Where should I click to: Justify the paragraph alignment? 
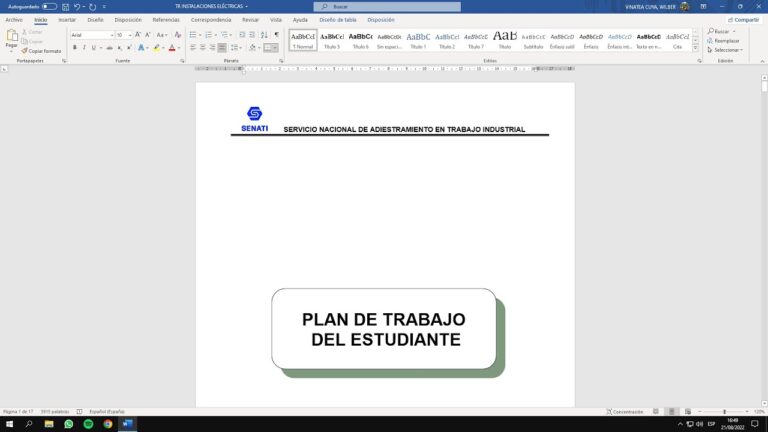pyautogui.click(x=222, y=47)
